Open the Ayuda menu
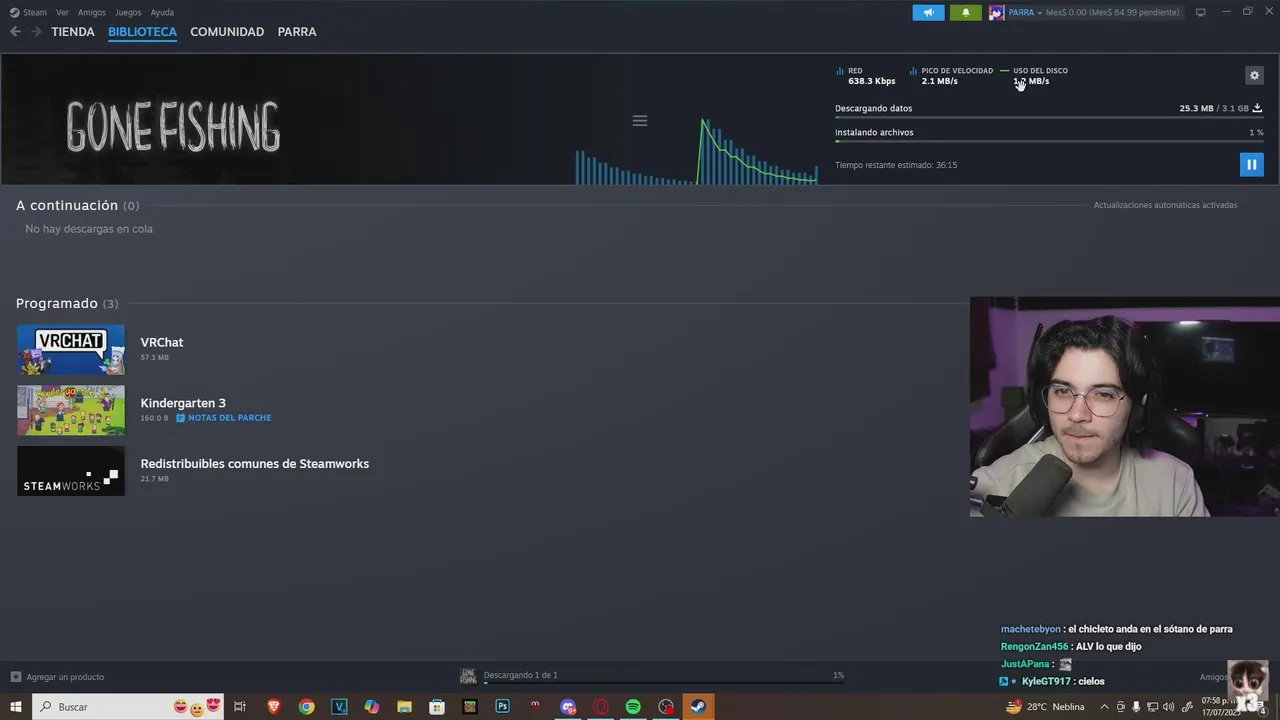Screen dimensions: 1280x720 [x=162, y=12]
